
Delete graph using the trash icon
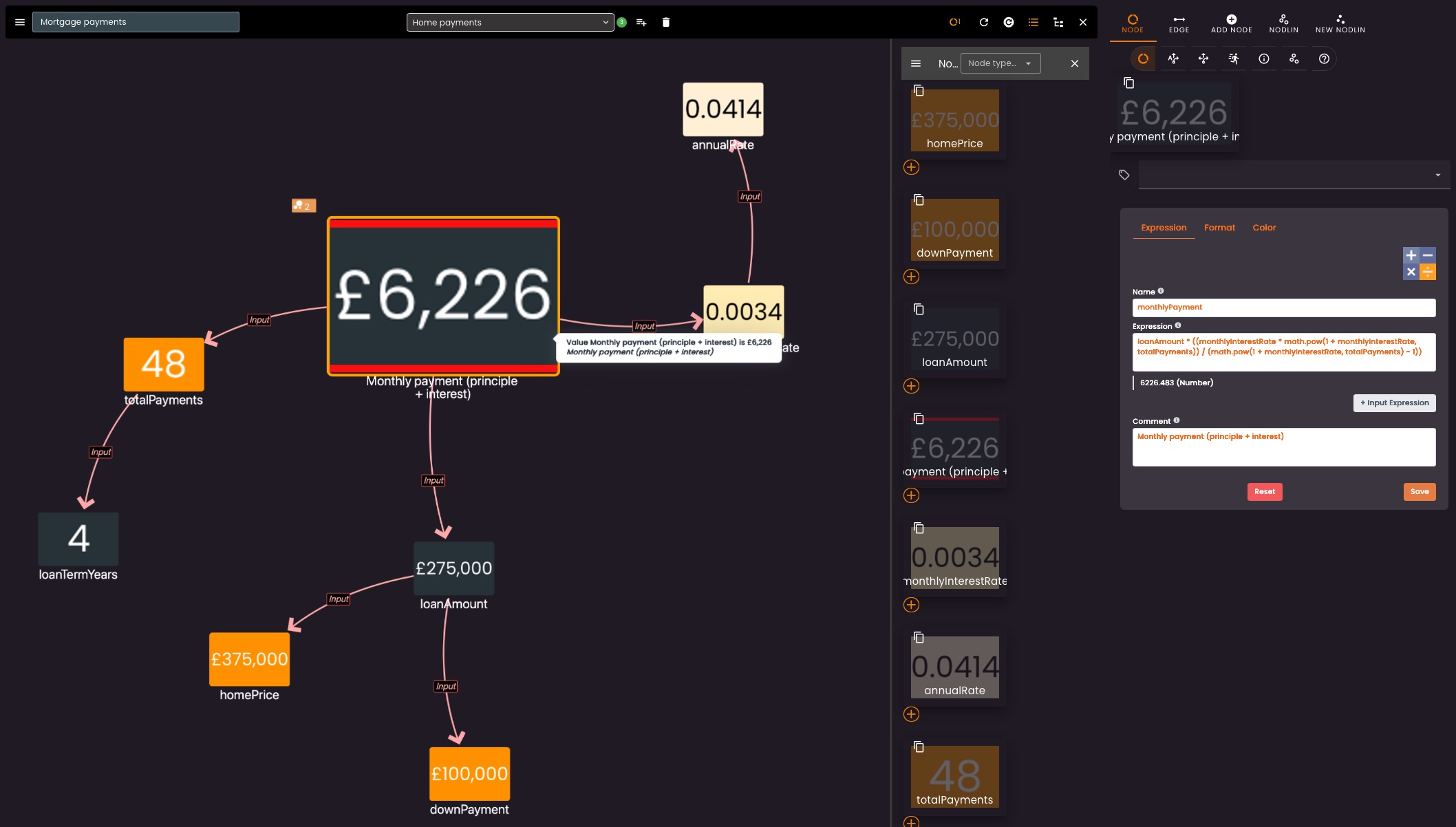[x=665, y=22]
